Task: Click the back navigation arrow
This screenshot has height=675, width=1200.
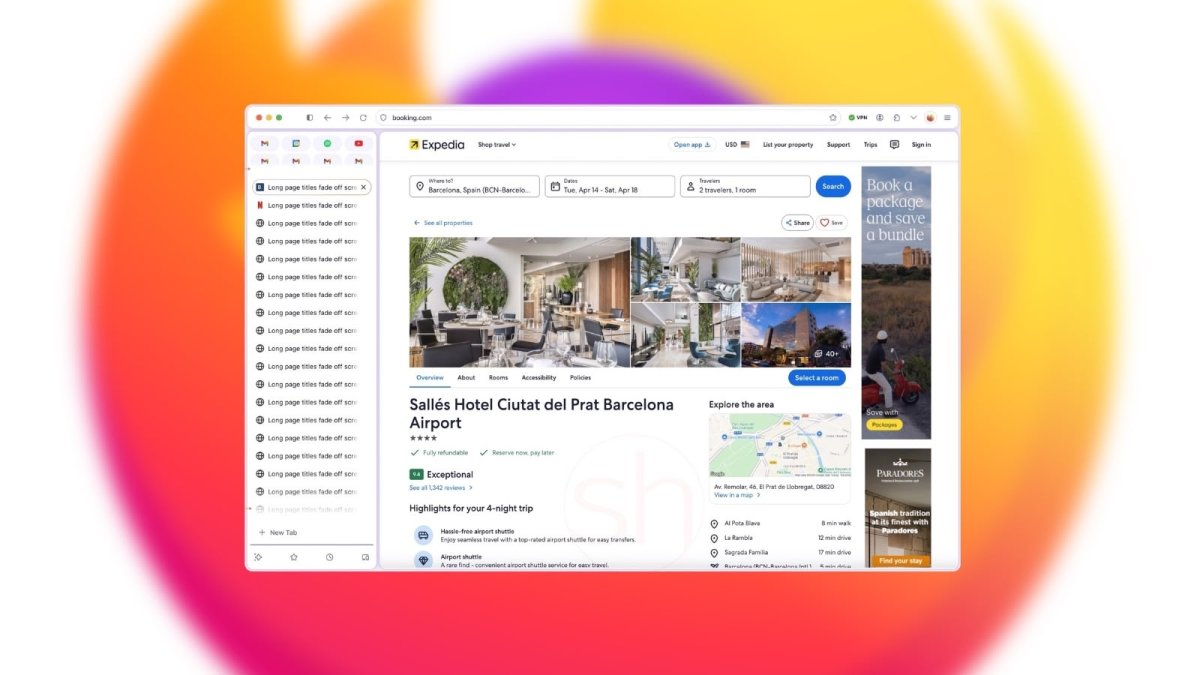Action: 326,117
